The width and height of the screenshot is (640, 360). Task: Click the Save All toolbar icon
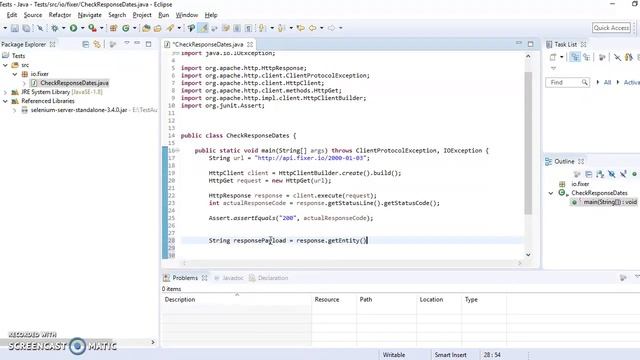(27, 28)
